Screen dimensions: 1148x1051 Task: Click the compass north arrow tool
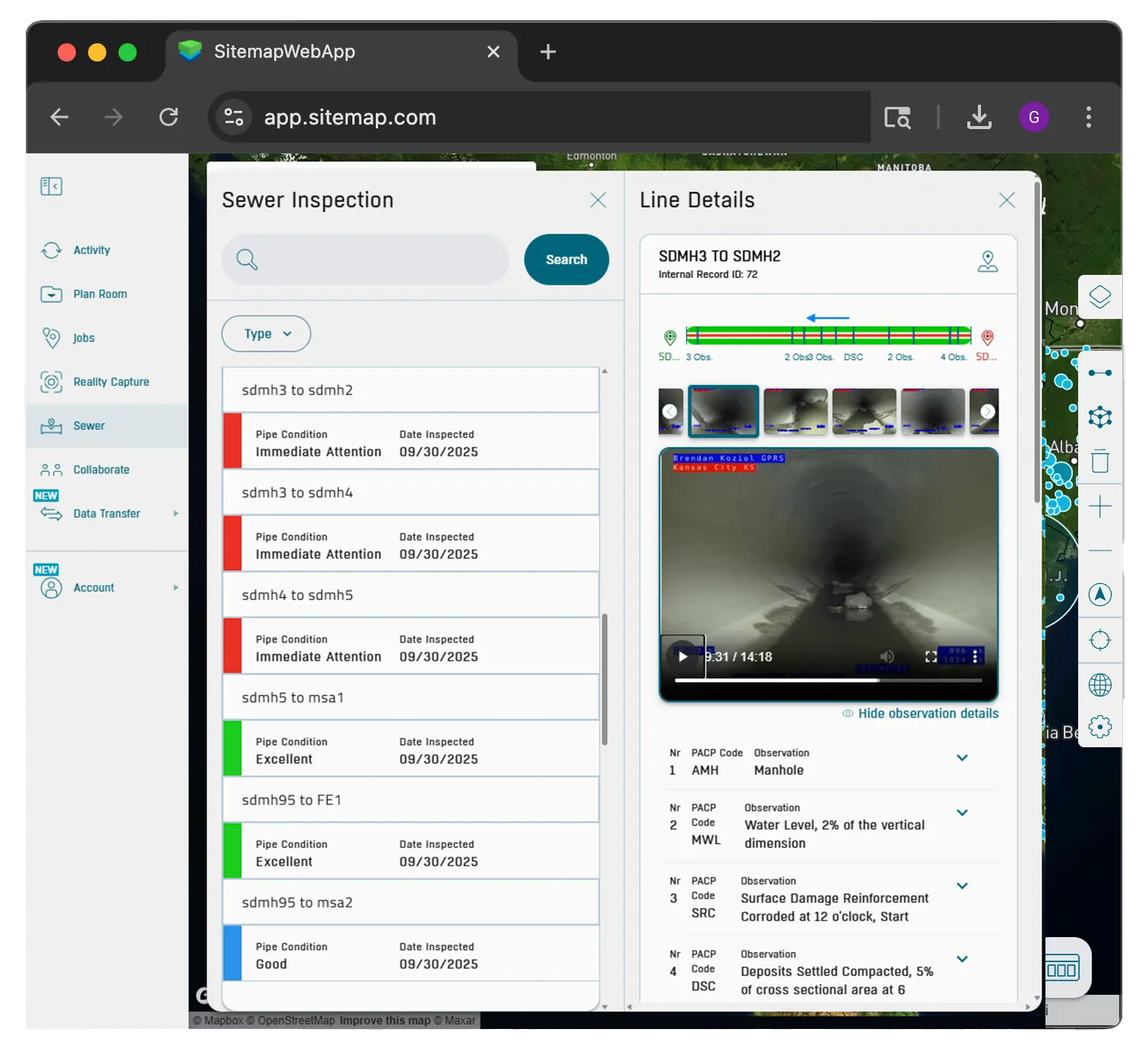[x=1100, y=595]
